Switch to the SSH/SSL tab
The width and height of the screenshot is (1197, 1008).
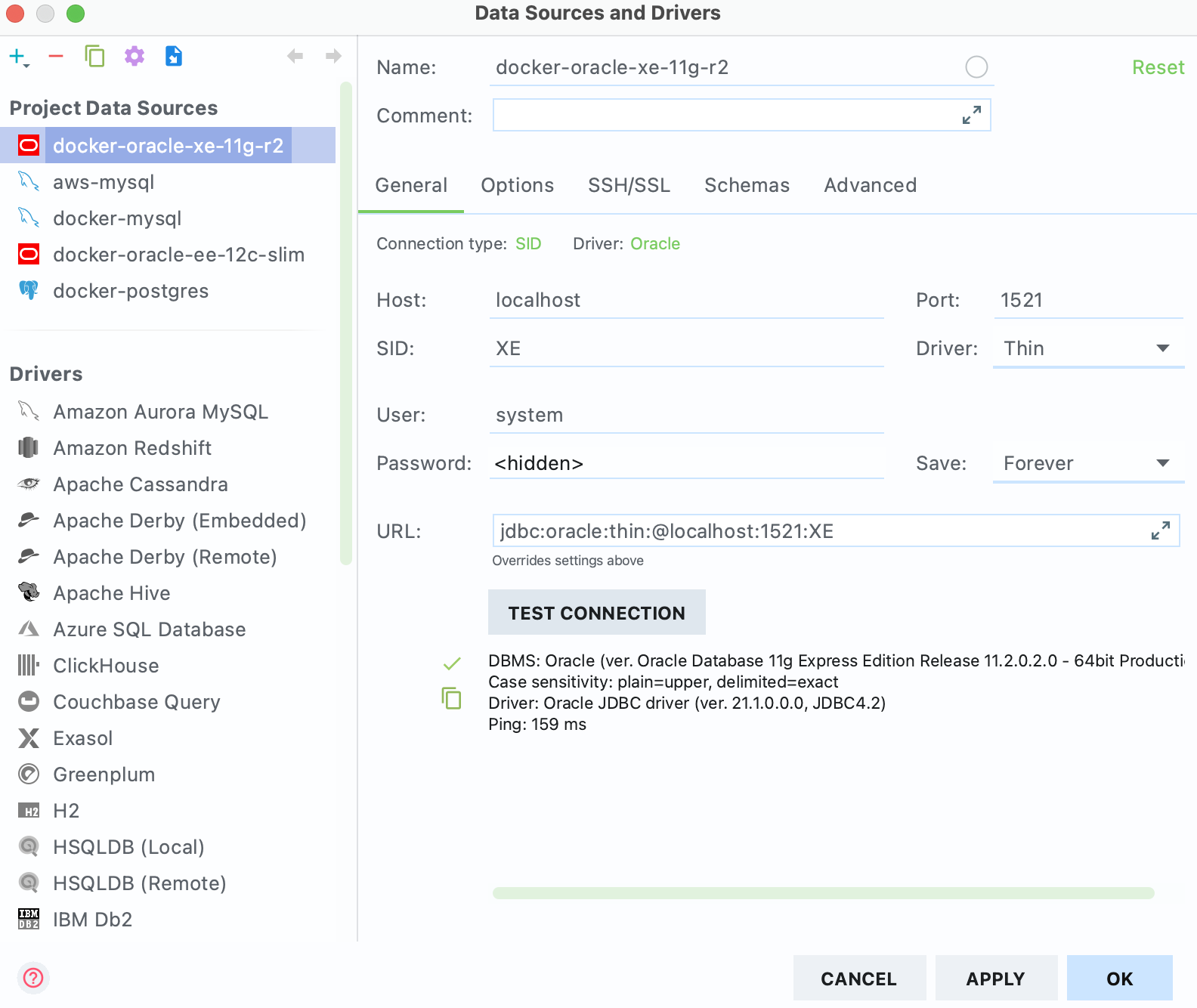629,185
